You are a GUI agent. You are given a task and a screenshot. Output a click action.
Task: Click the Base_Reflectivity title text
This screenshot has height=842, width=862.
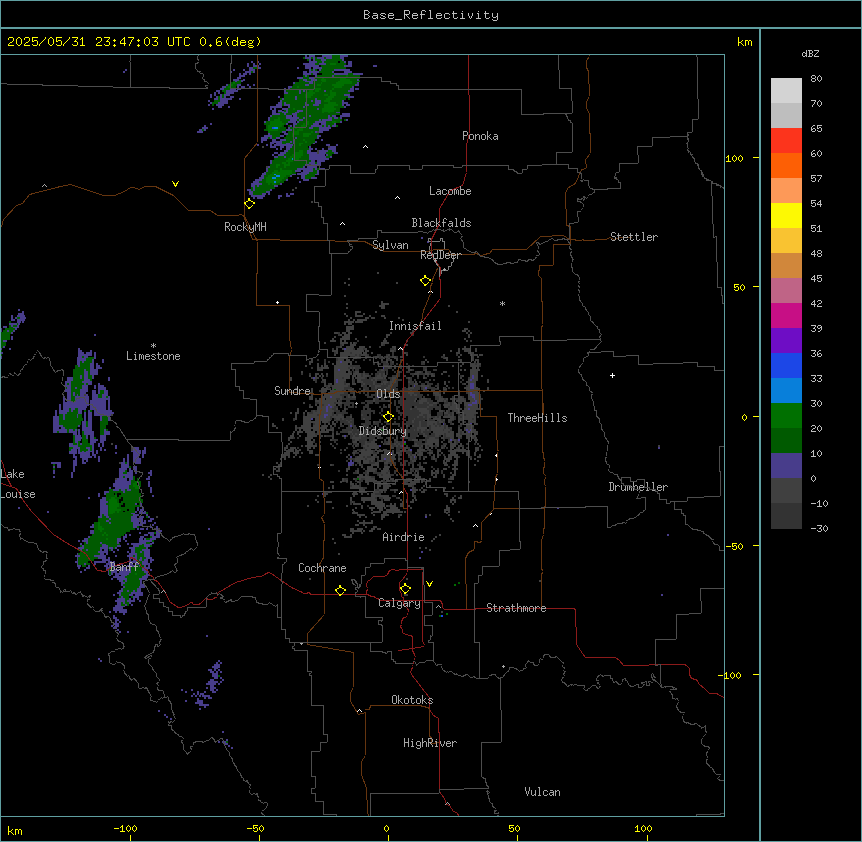pos(431,15)
